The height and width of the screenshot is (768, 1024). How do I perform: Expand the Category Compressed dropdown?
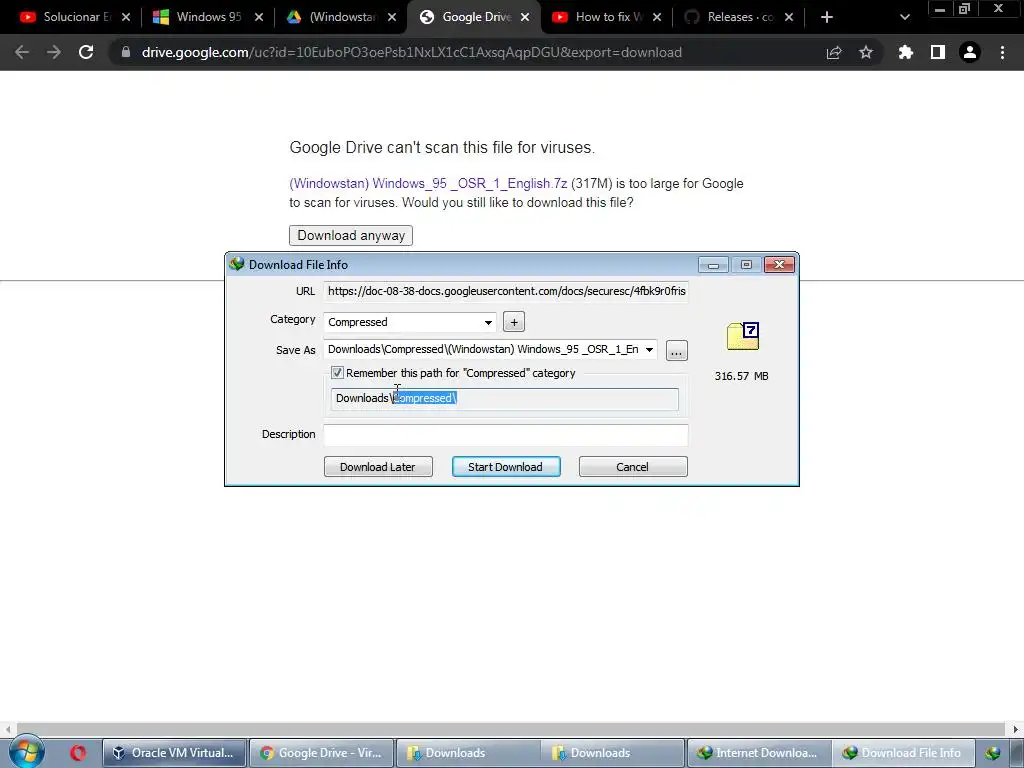click(488, 322)
